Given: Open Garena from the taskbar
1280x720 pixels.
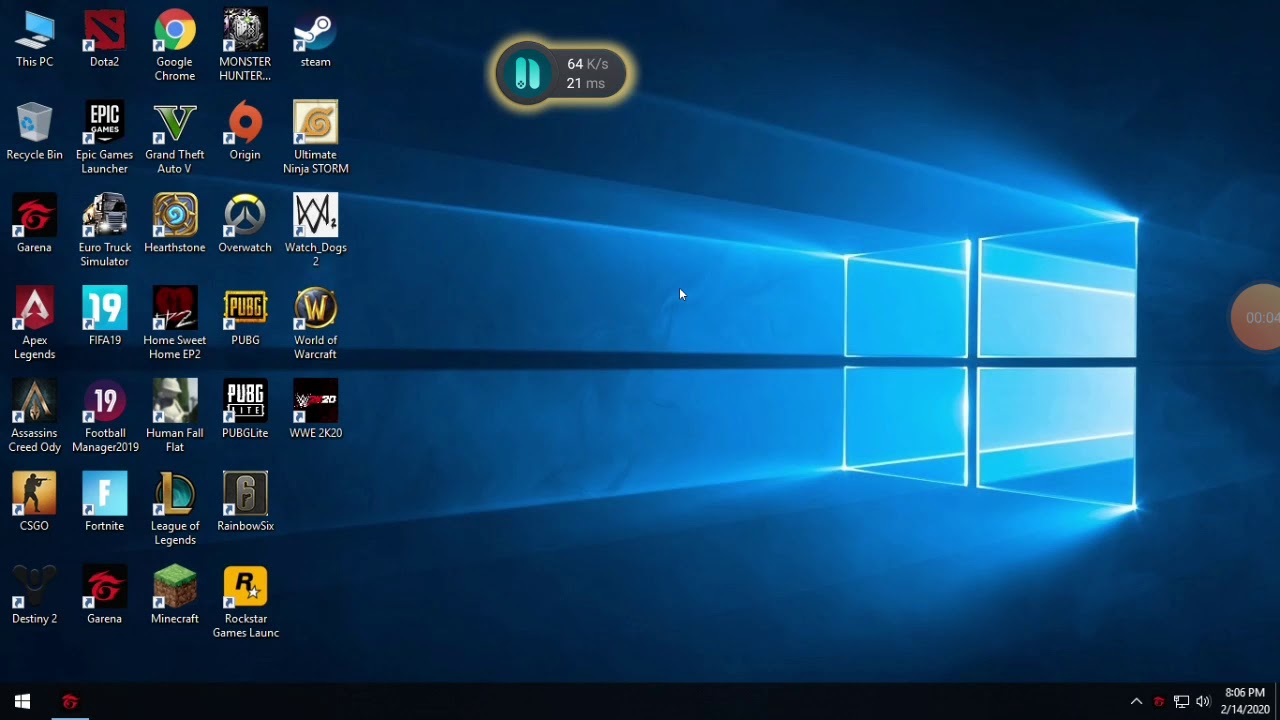Looking at the screenshot, I should (70, 701).
